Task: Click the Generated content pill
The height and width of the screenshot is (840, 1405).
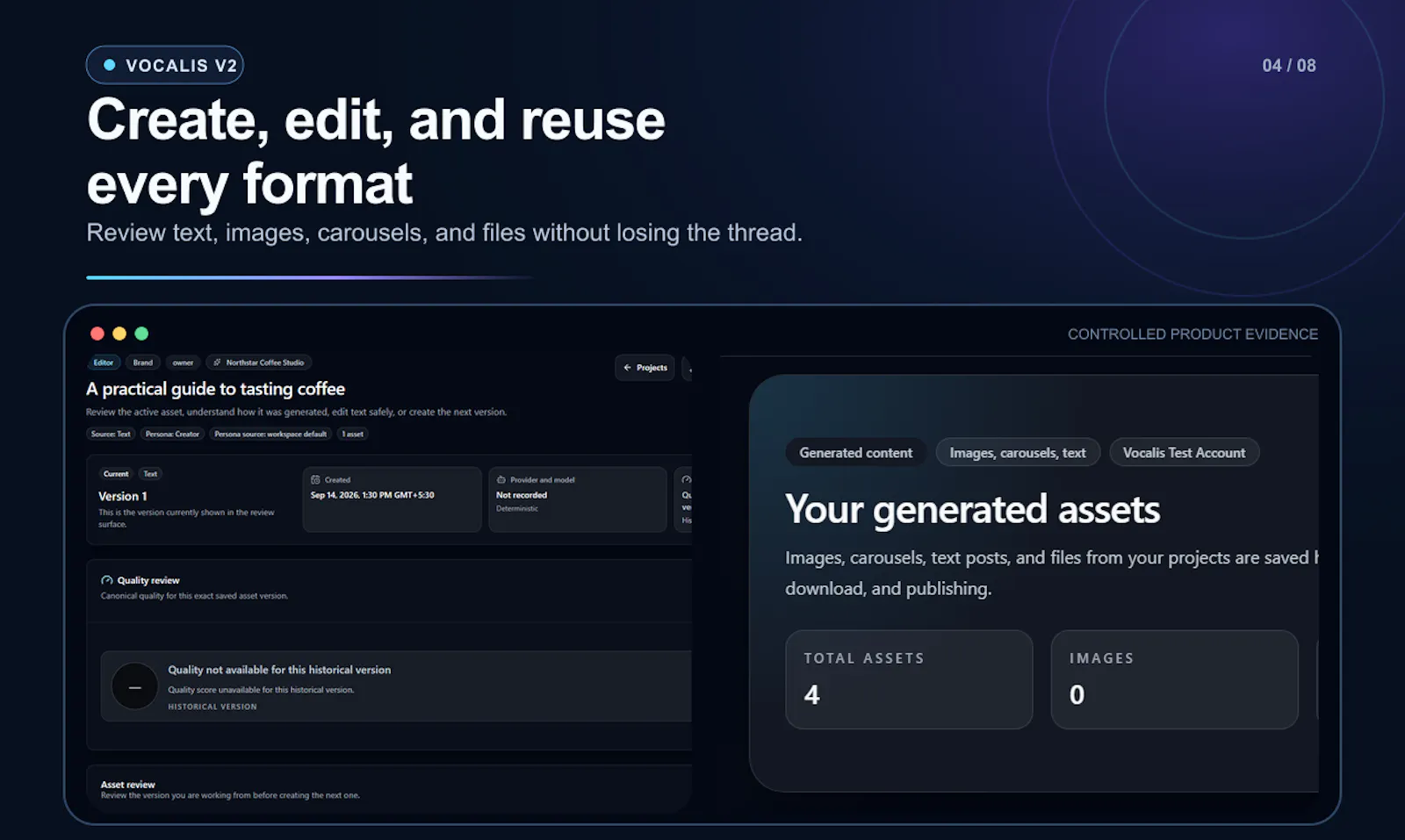Action: click(856, 453)
